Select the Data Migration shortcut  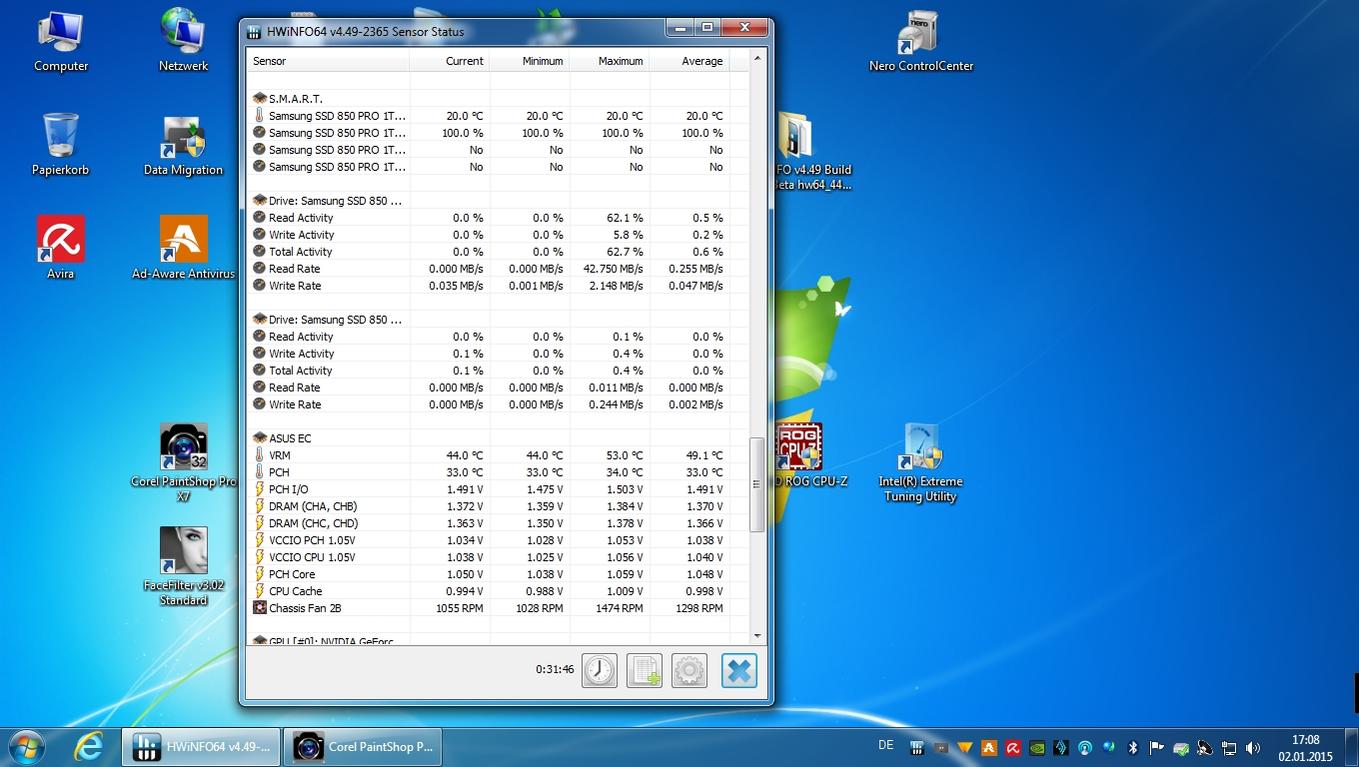[184, 146]
